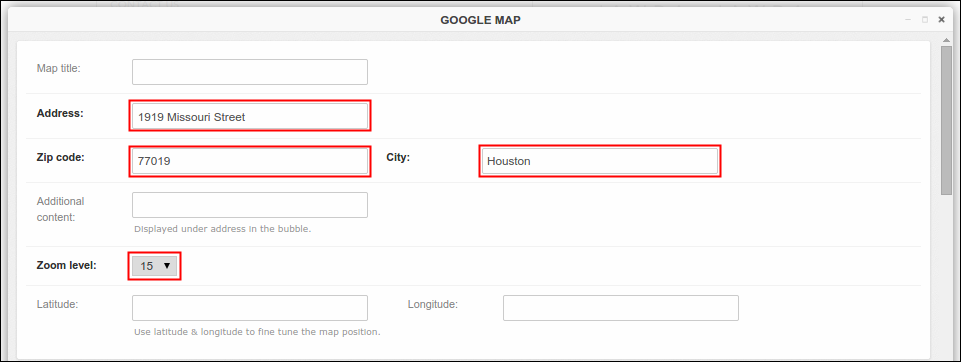Click the Additional content input box
Viewport: 961px width, 362px height.
249,205
